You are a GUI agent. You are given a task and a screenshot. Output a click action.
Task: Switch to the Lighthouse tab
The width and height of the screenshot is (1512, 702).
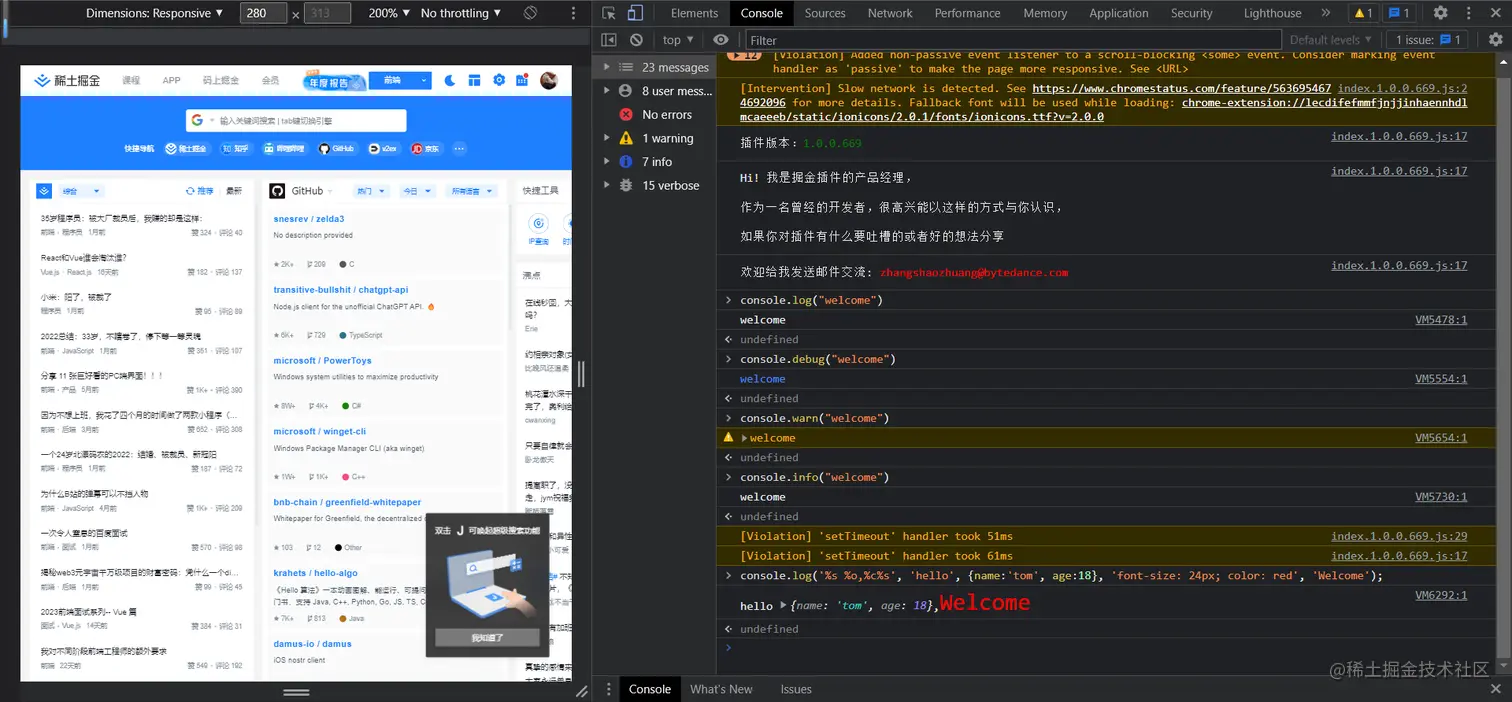tap(1273, 13)
